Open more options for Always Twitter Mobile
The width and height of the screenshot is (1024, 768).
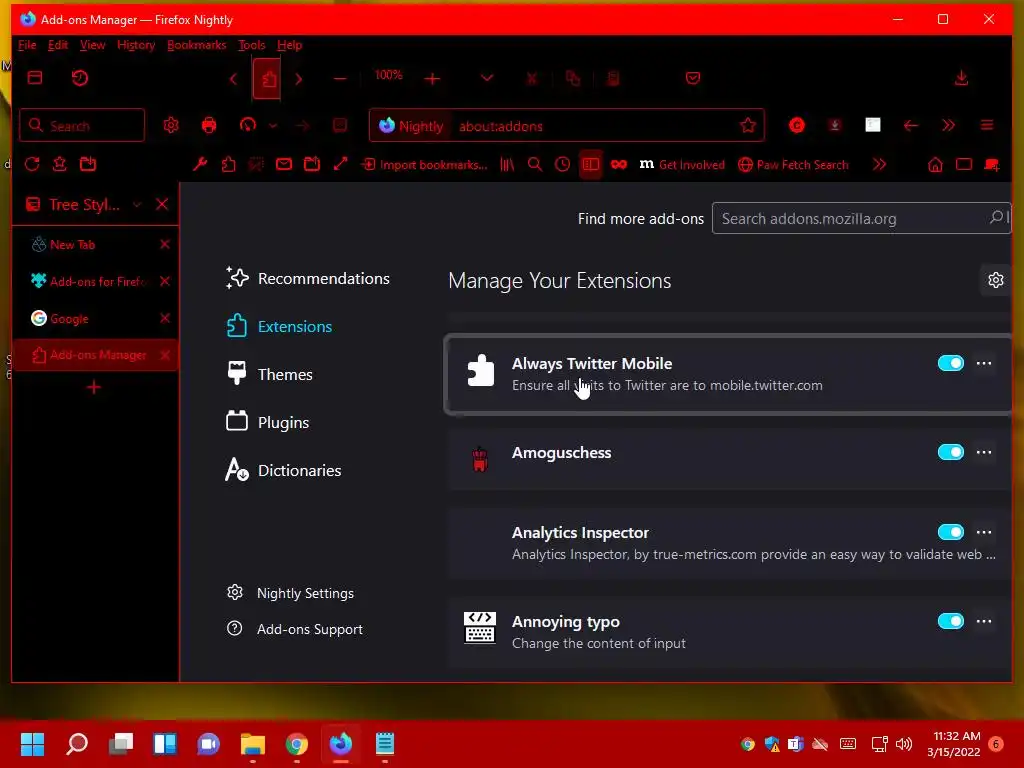tap(984, 363)
